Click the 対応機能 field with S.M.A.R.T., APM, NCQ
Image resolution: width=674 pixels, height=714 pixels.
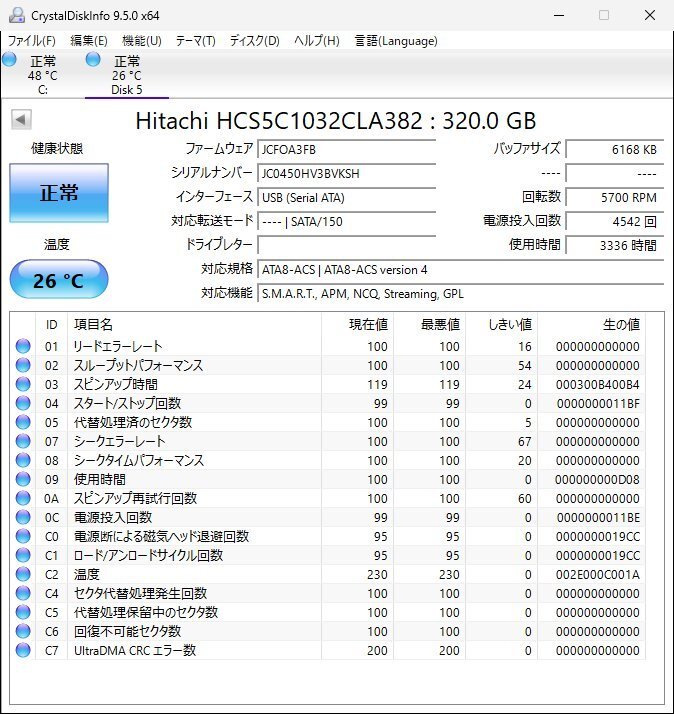click(460, 294)
